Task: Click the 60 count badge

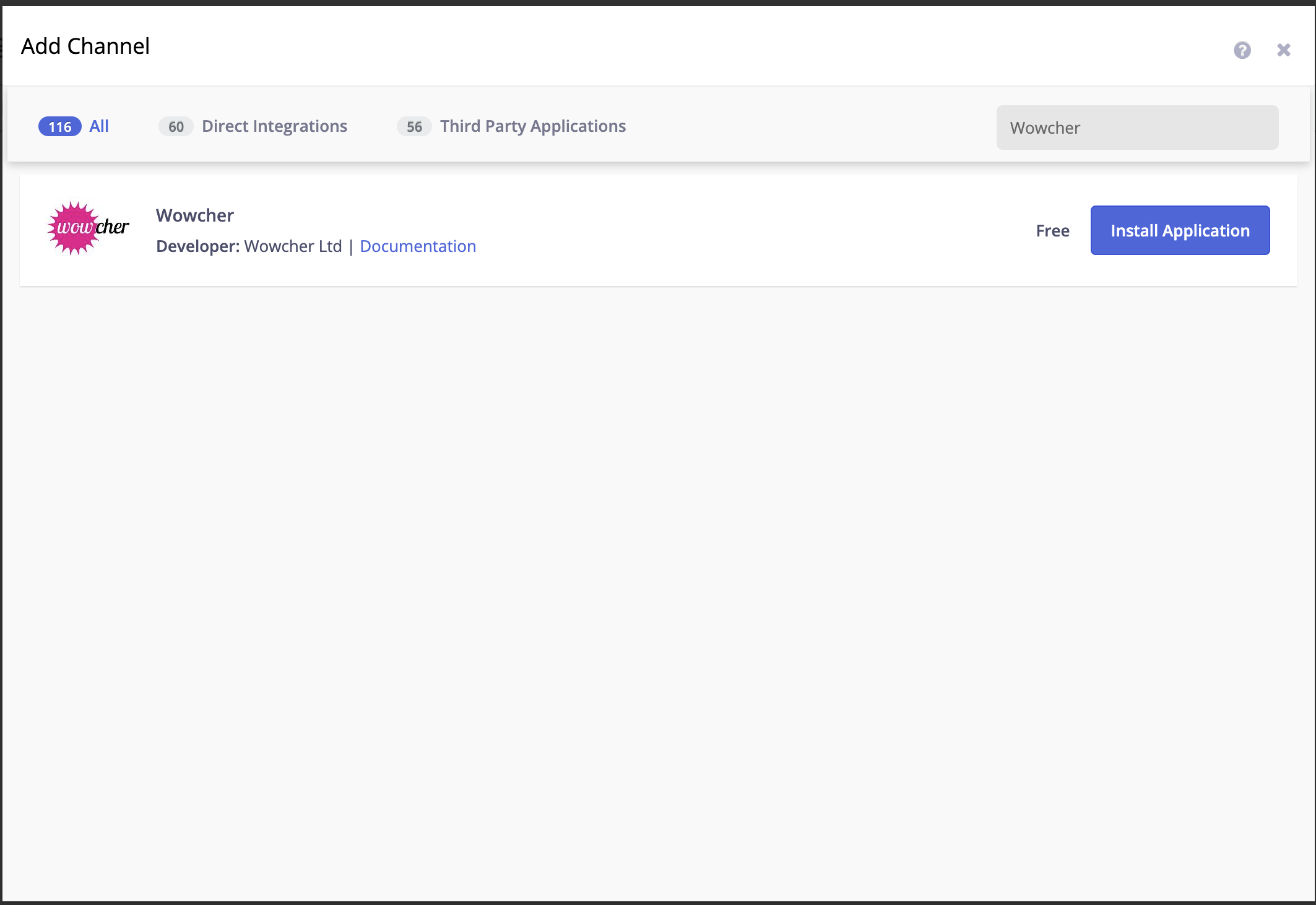Action: tap(176, 126)
